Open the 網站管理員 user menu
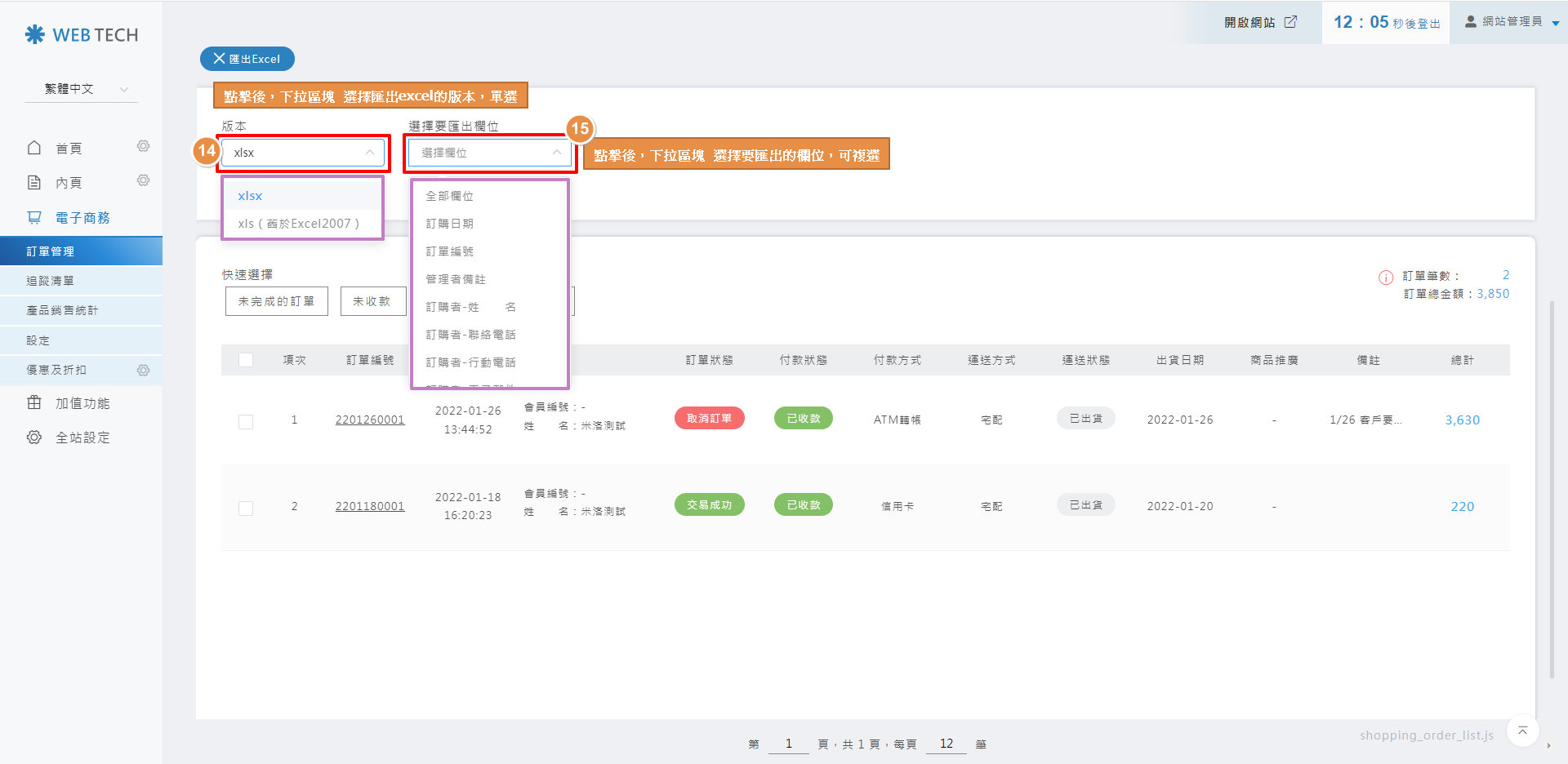This screenshot has width=1568, height=764. (1512, 22)
